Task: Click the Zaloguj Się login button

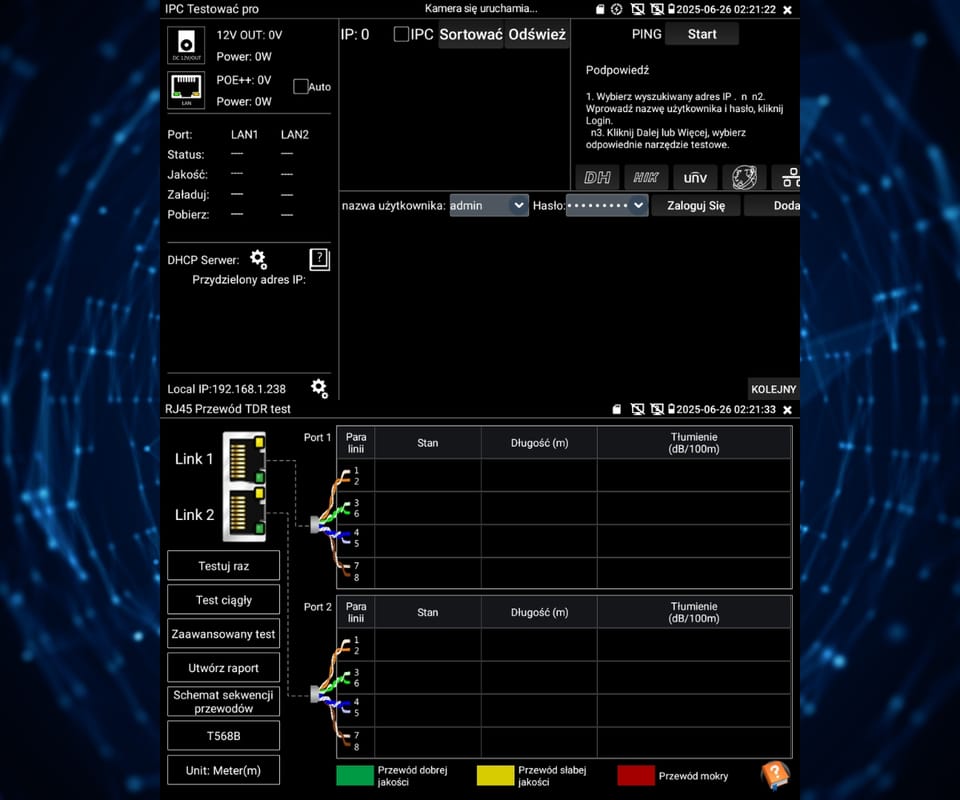Action: click(x=695, y=205)
